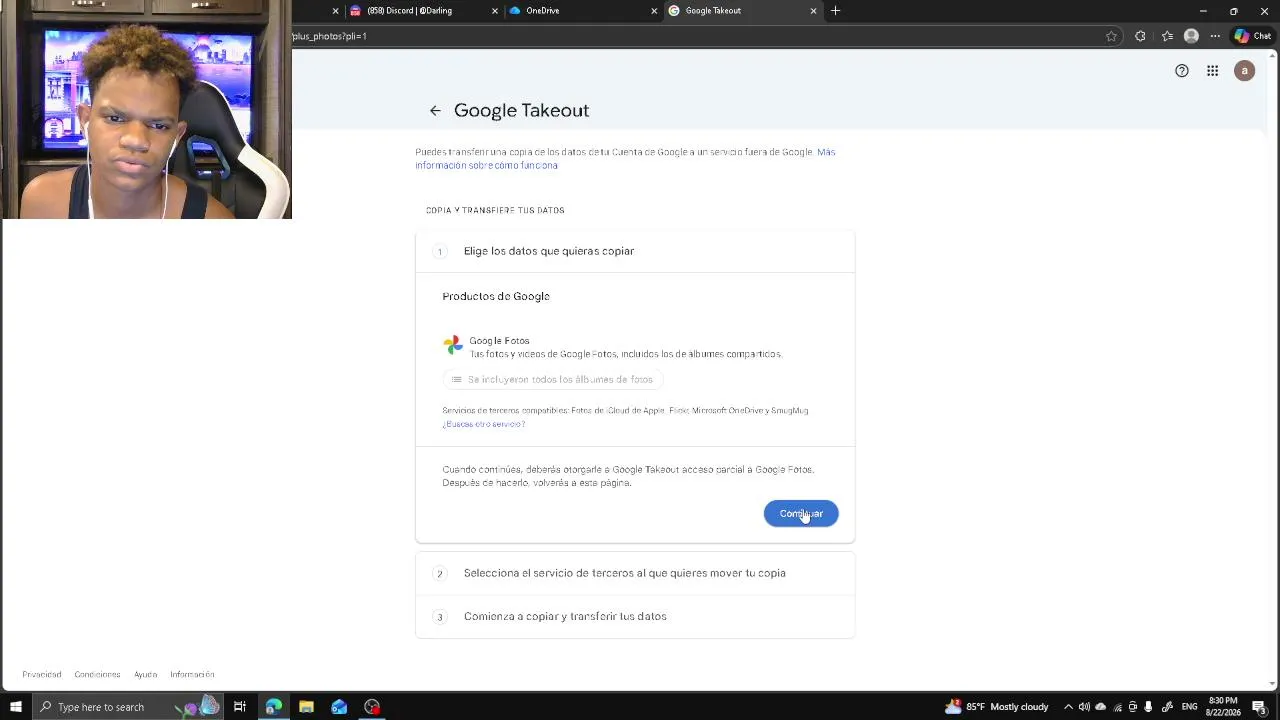Open the notification center icon
Image resolution: width=1280 pixels, height=720 pixels.
(x=1259, y=707)
